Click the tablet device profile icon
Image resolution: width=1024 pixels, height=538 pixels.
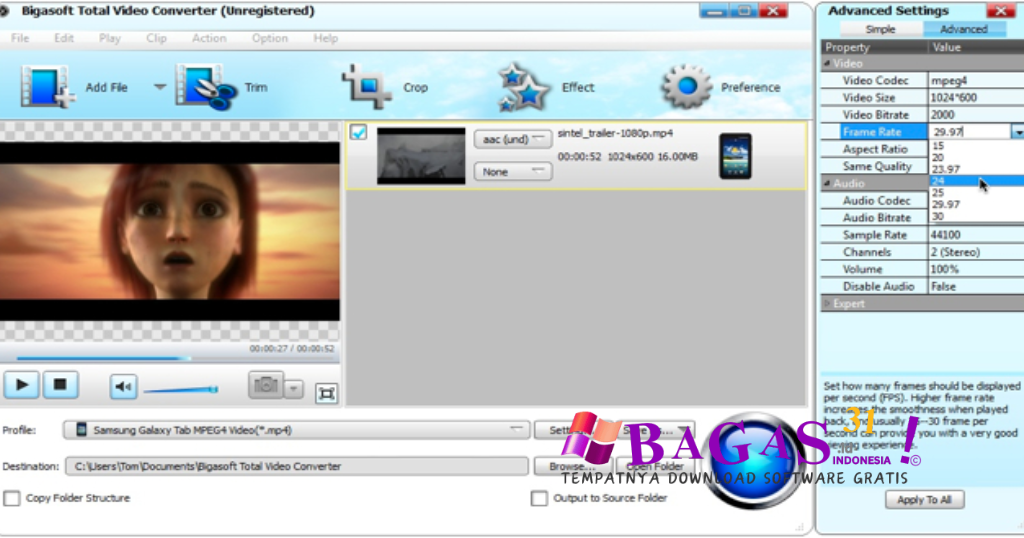[x=735, y=156]
